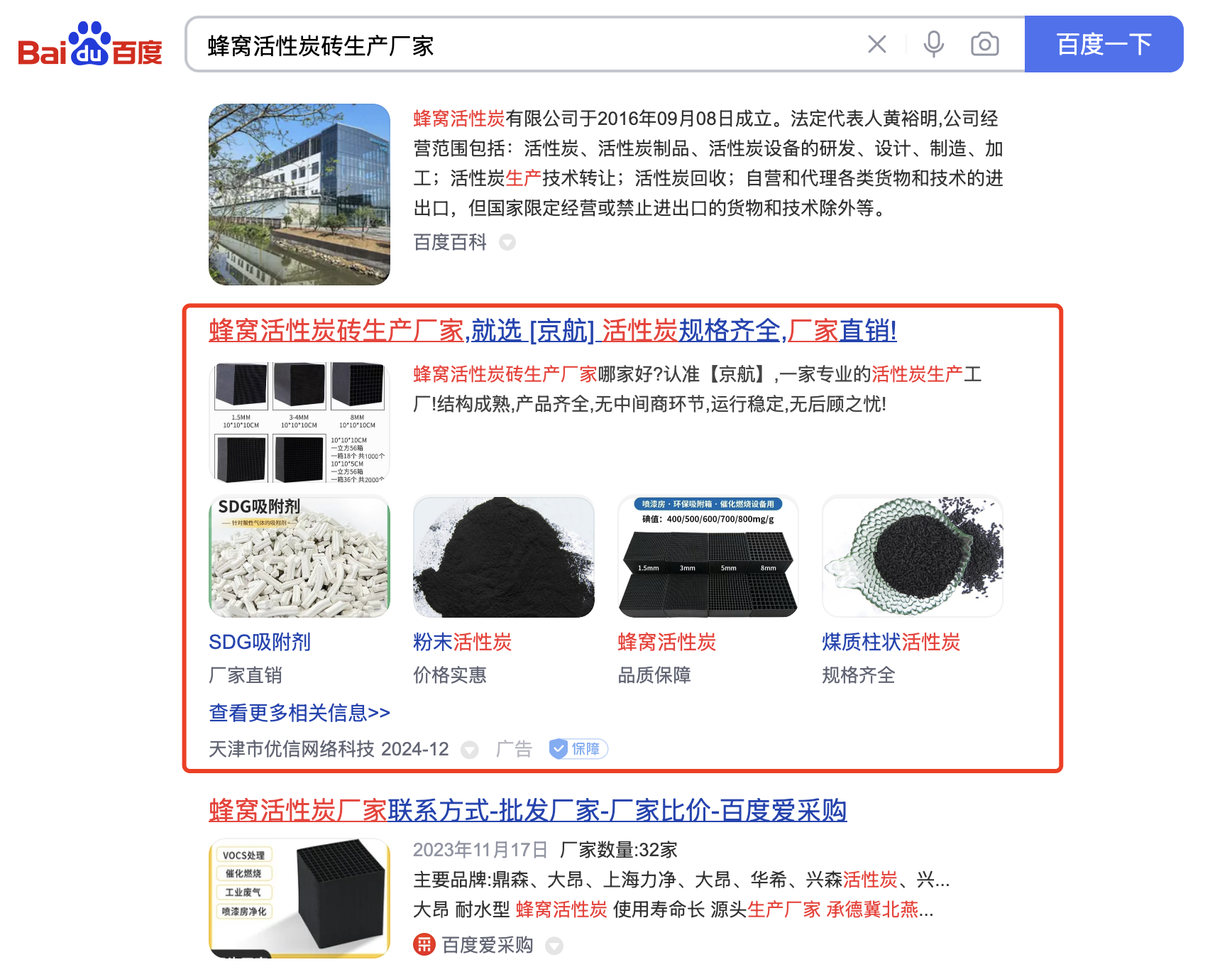Click the company building thumbnail image

click(299, 195)
